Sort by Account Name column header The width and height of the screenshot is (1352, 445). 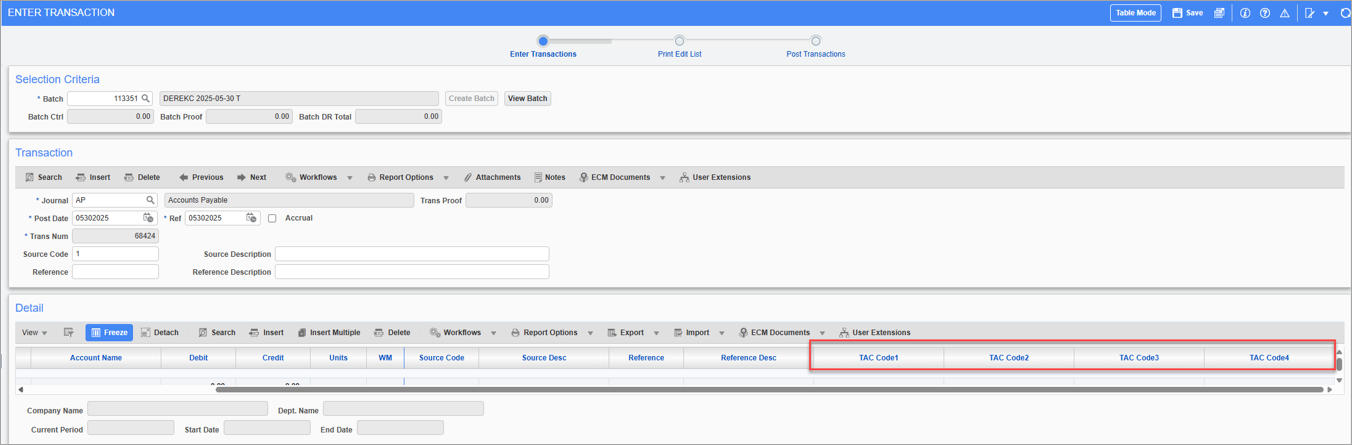[x=96, y=358]
